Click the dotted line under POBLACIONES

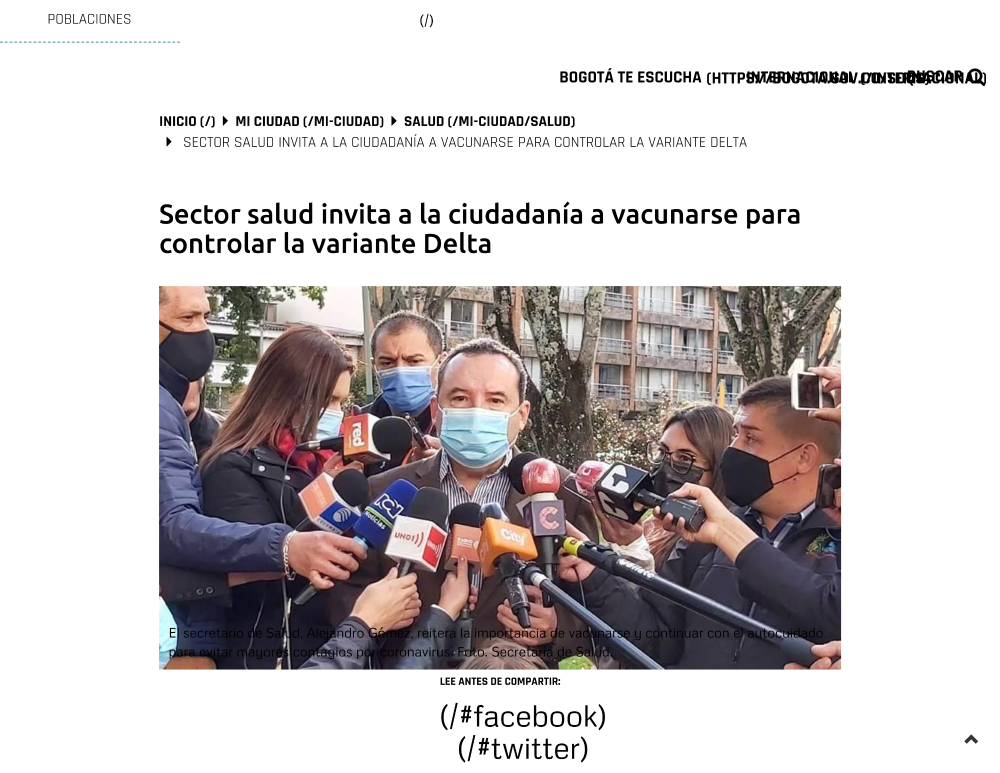click(90, 42)
